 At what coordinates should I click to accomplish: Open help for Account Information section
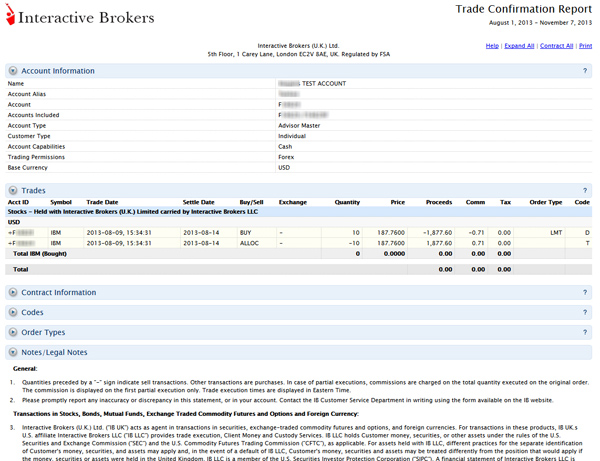point(585,71)
